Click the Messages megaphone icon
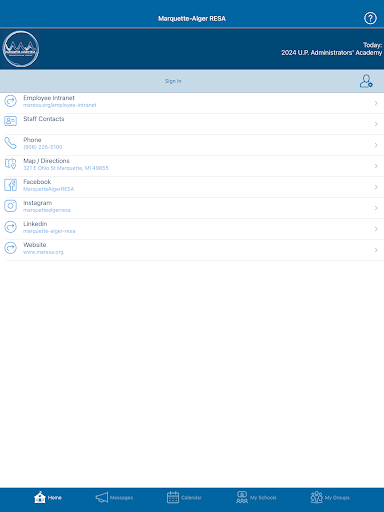The width and height of the screenshot is (384, 512). point(102,497)
